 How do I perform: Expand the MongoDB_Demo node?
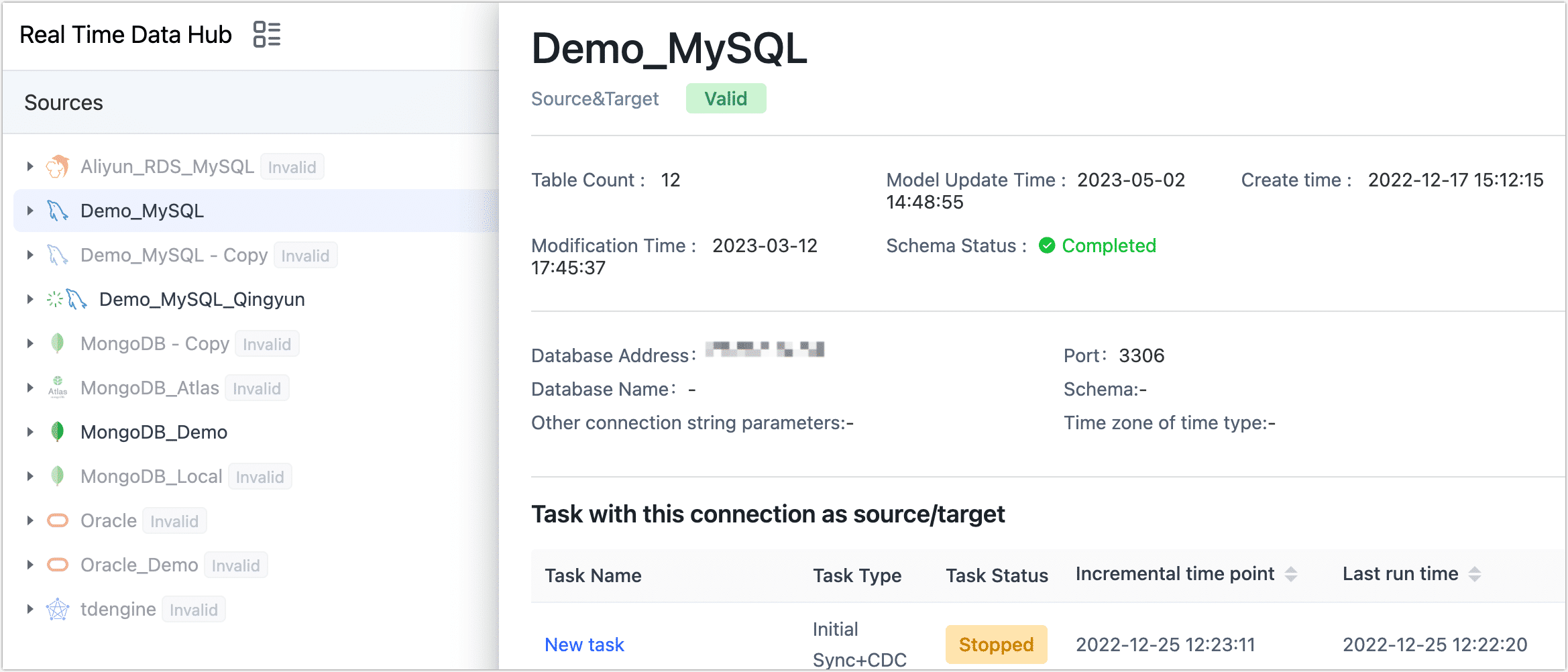coord(30,432)
